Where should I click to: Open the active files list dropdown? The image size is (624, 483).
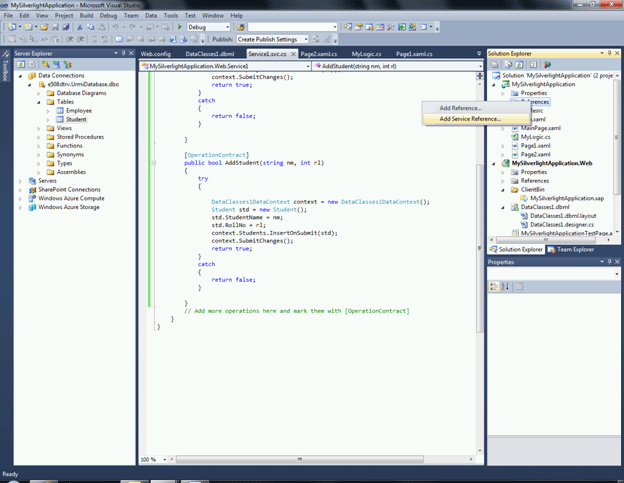pos(479,53)
